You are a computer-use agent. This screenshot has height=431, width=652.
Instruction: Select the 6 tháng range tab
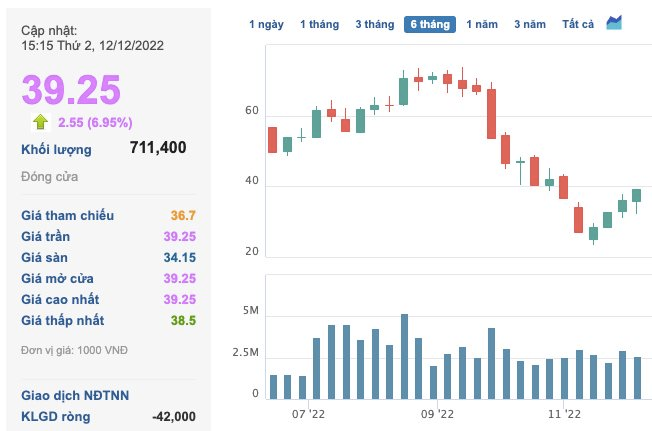tap(430, 24)
